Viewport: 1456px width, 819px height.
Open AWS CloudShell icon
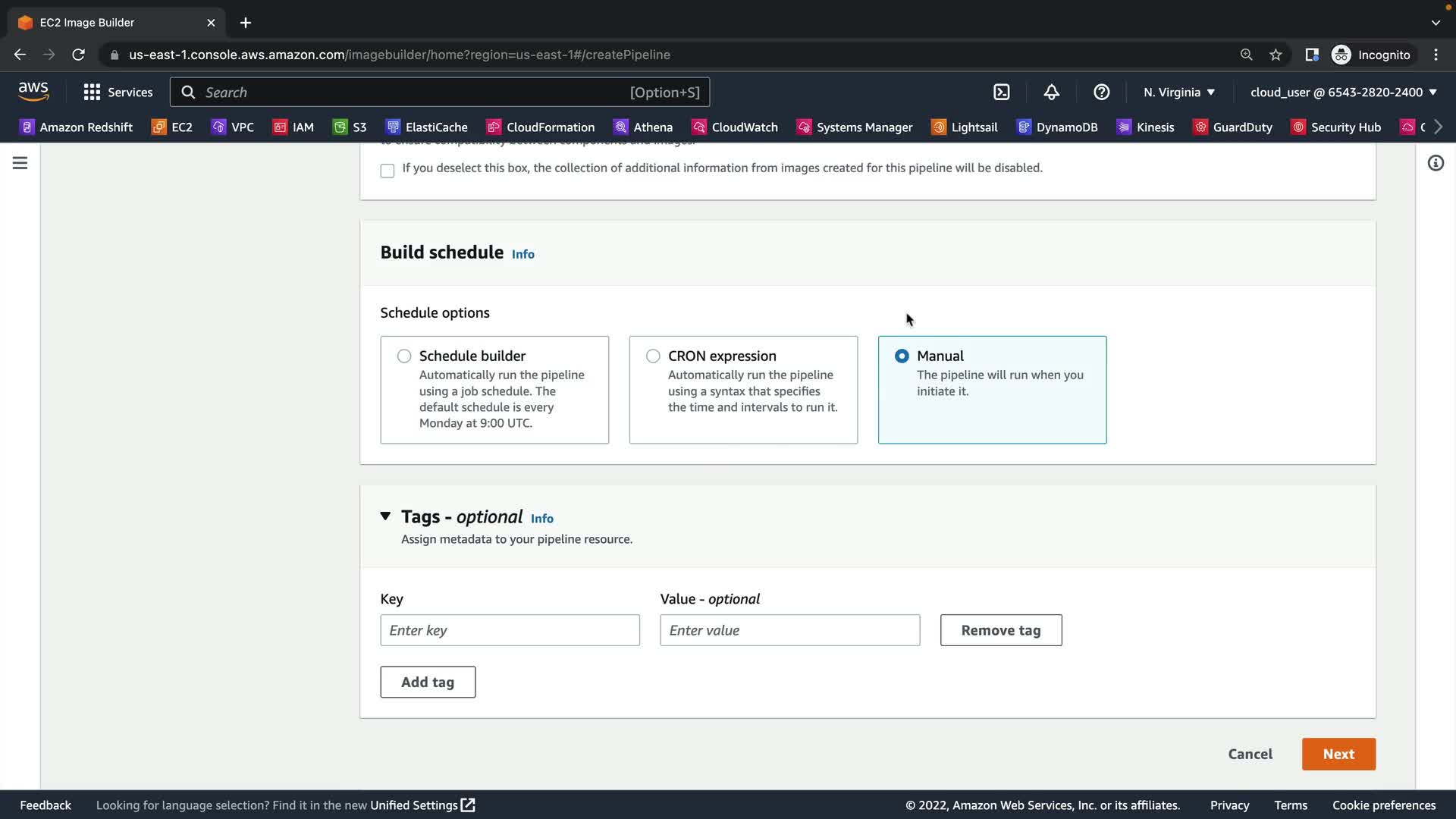(x=1001, y=93)
